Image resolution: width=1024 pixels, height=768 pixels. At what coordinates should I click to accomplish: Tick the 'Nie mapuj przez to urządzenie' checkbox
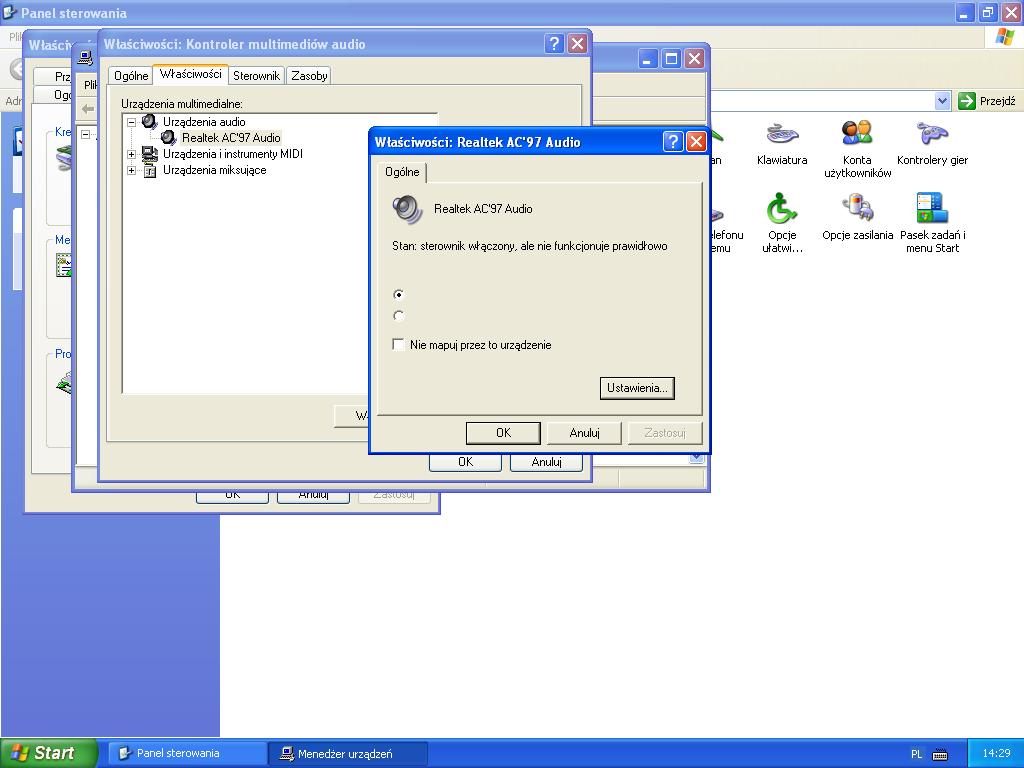398,344
